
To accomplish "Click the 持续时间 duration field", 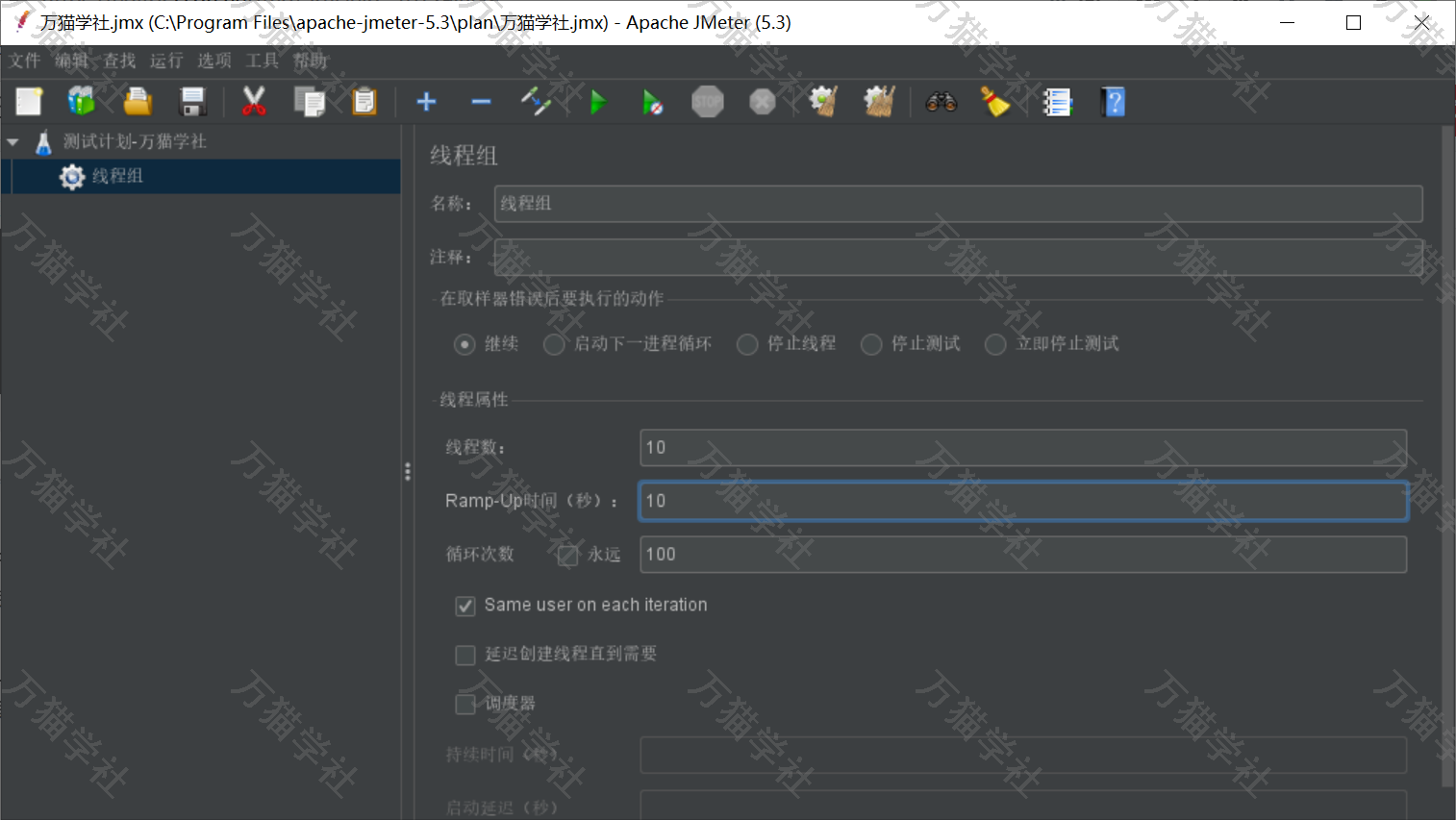I will [x=1023, y=755].
